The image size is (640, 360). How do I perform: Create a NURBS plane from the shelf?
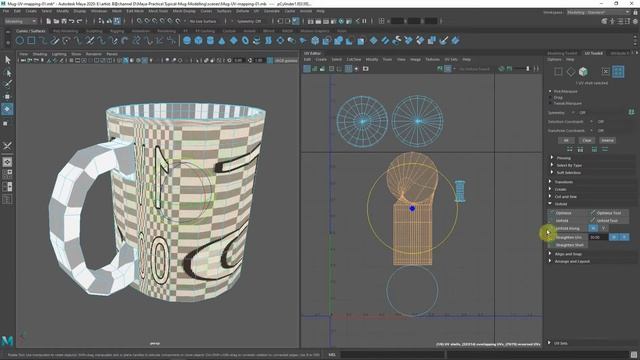point(233,40)
